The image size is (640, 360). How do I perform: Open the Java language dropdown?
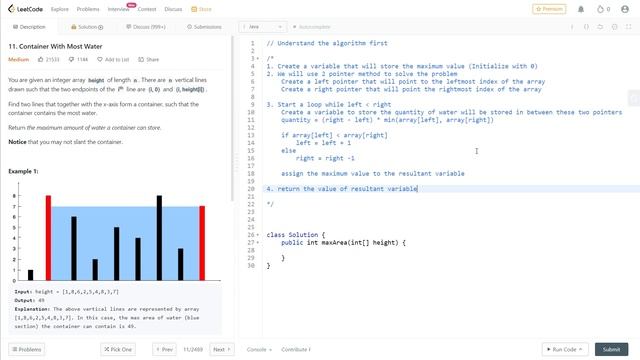(262, 27)
